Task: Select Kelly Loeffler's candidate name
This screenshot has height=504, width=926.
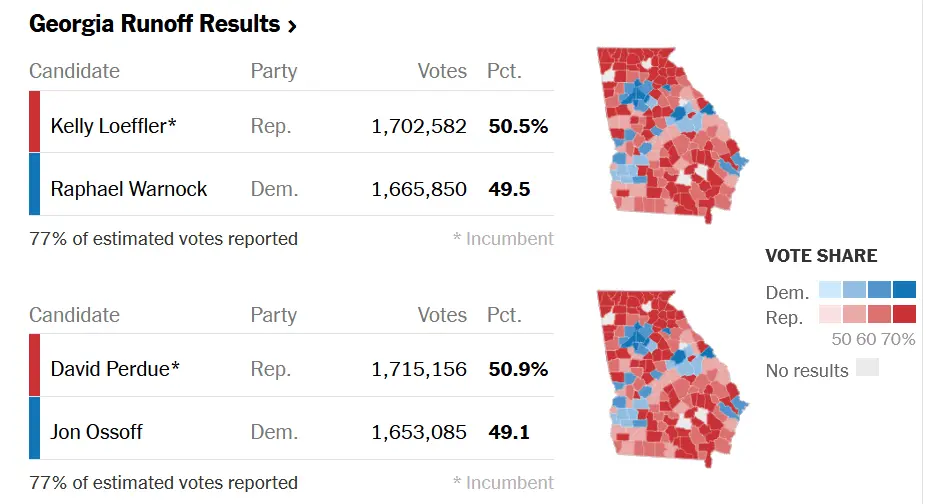Action: pos(113,127)
